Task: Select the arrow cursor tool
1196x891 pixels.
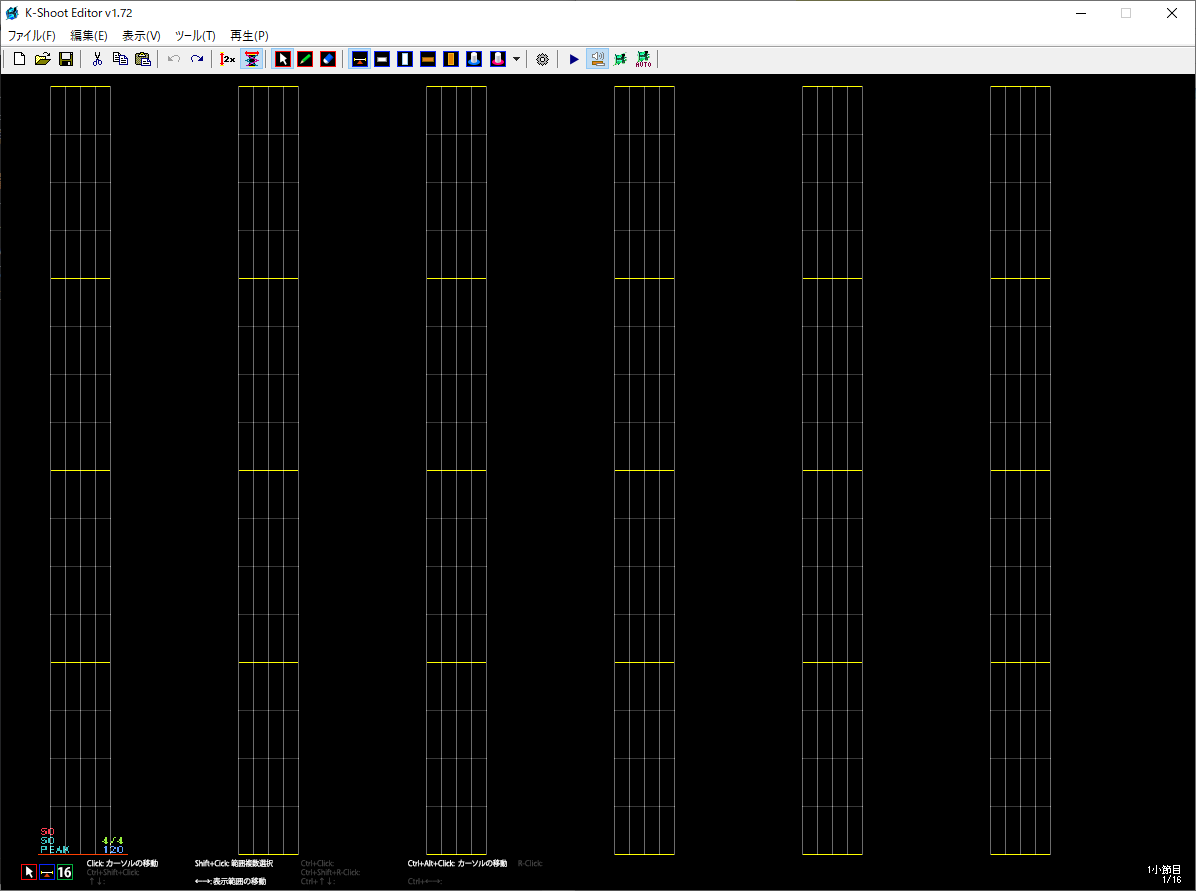Action: pos(282,59)
